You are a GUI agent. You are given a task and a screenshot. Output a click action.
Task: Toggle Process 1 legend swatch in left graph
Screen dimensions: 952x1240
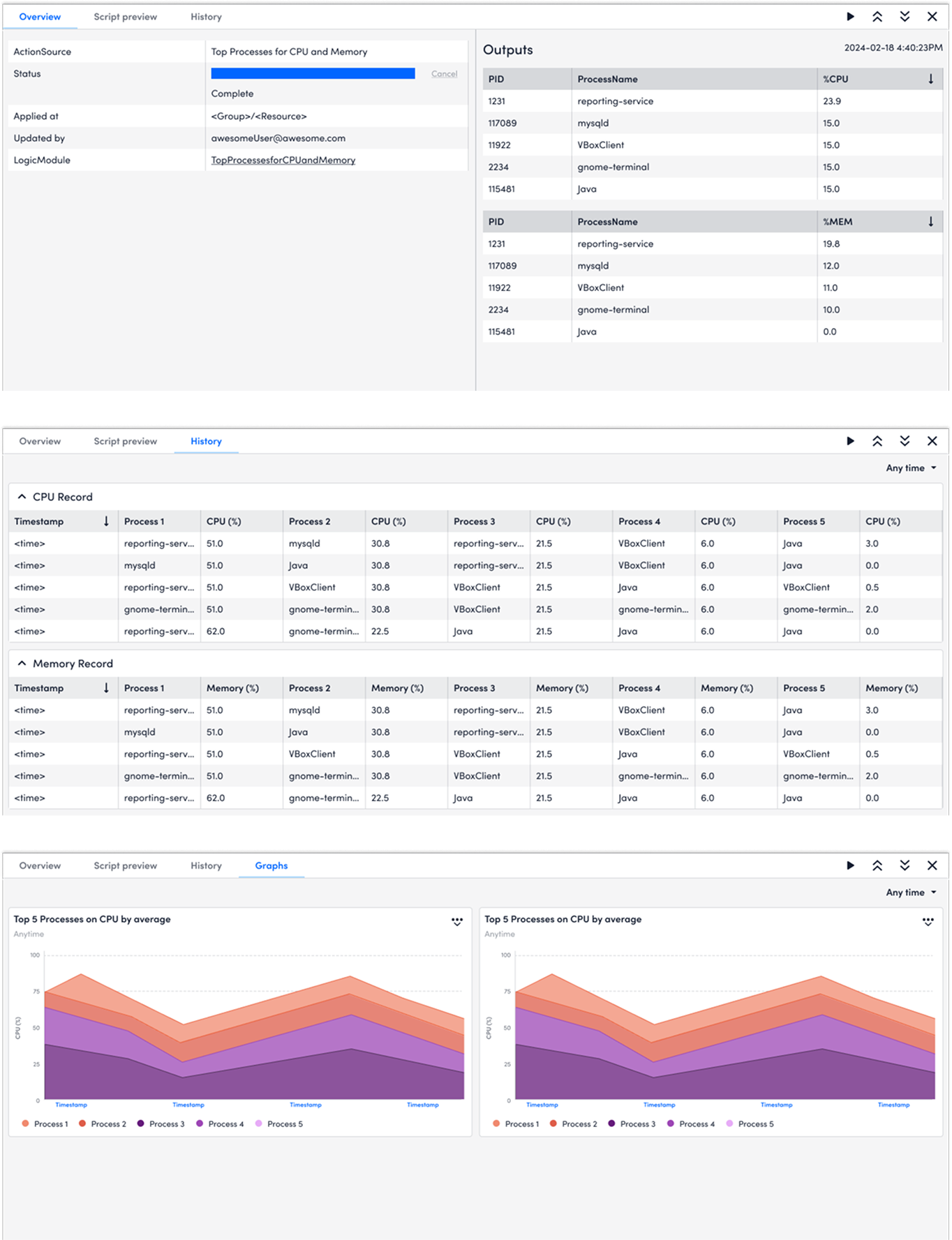(25, 1123)
